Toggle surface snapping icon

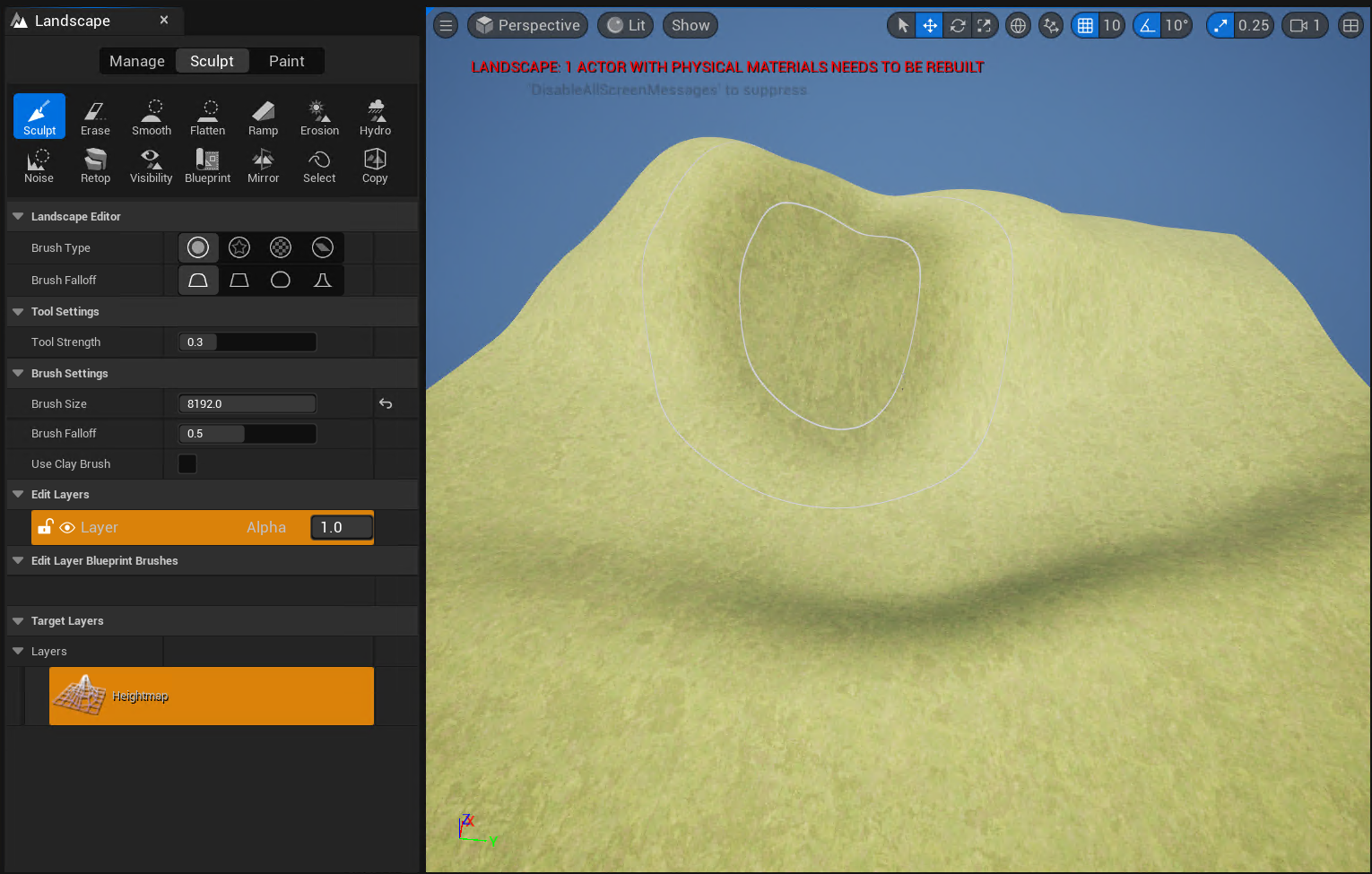tap(1051, 25)
